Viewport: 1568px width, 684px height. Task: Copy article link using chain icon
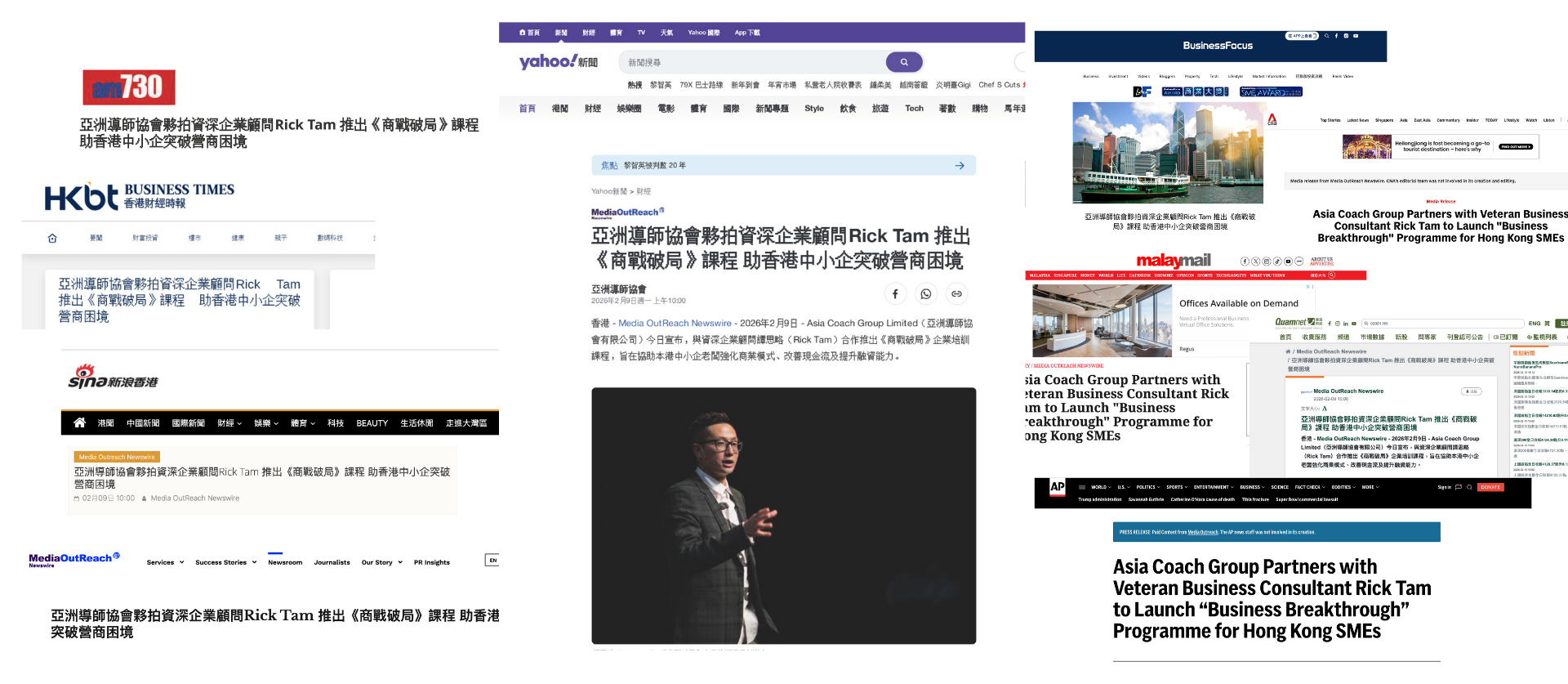pos(956,294)
